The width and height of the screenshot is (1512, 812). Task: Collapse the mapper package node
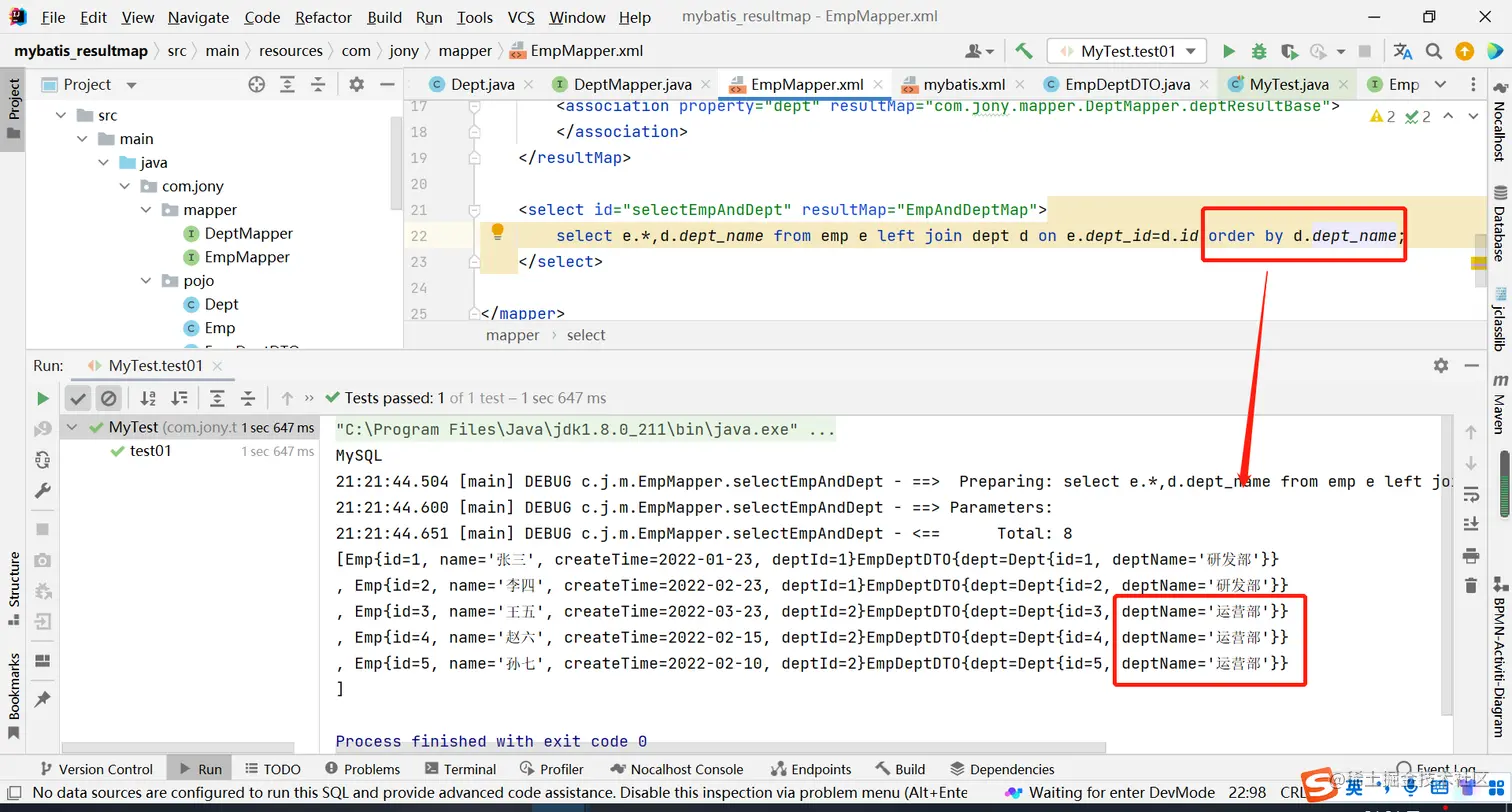click(146, 210)
